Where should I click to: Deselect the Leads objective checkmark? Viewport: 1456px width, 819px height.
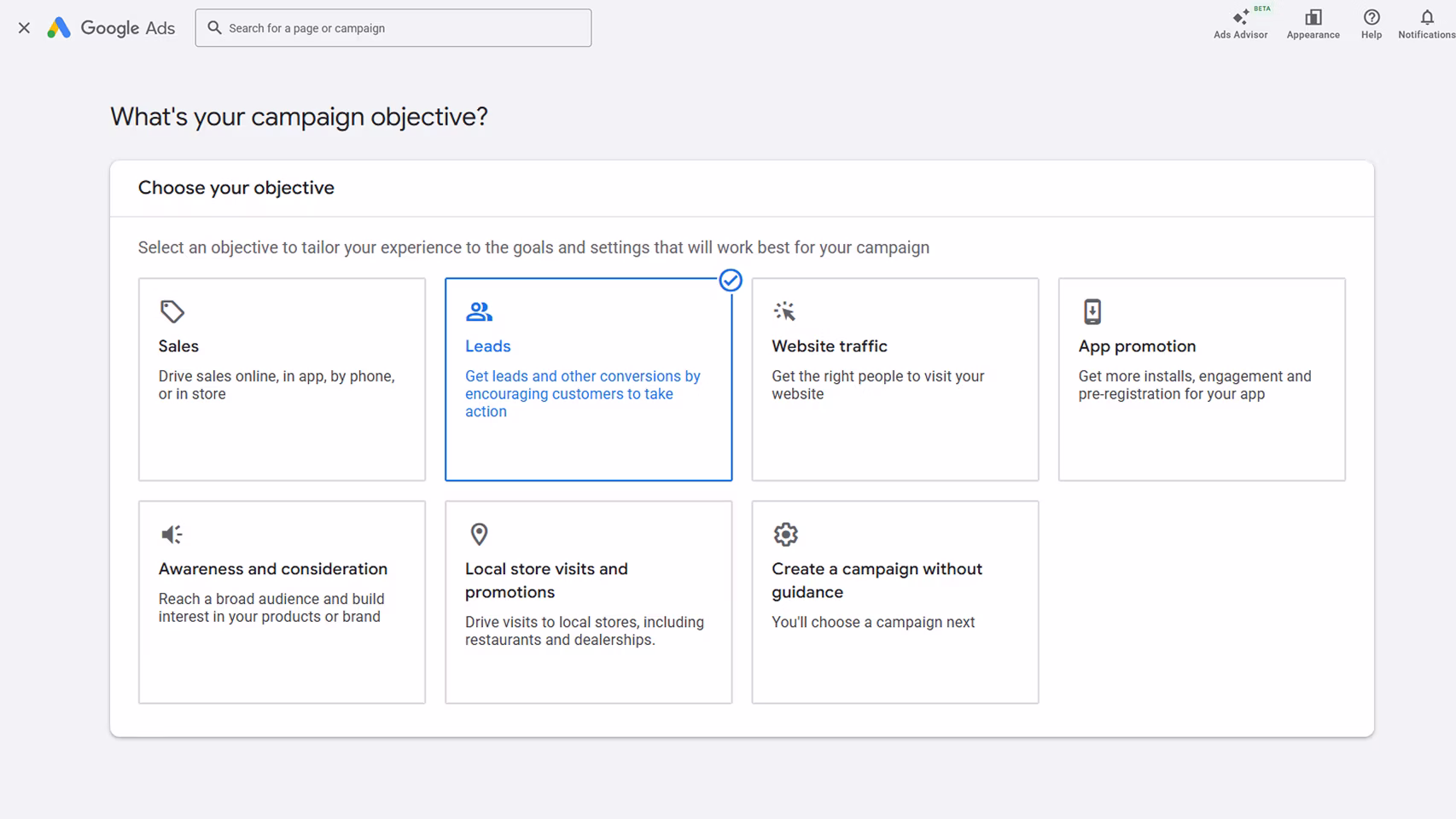coord(730,280)
